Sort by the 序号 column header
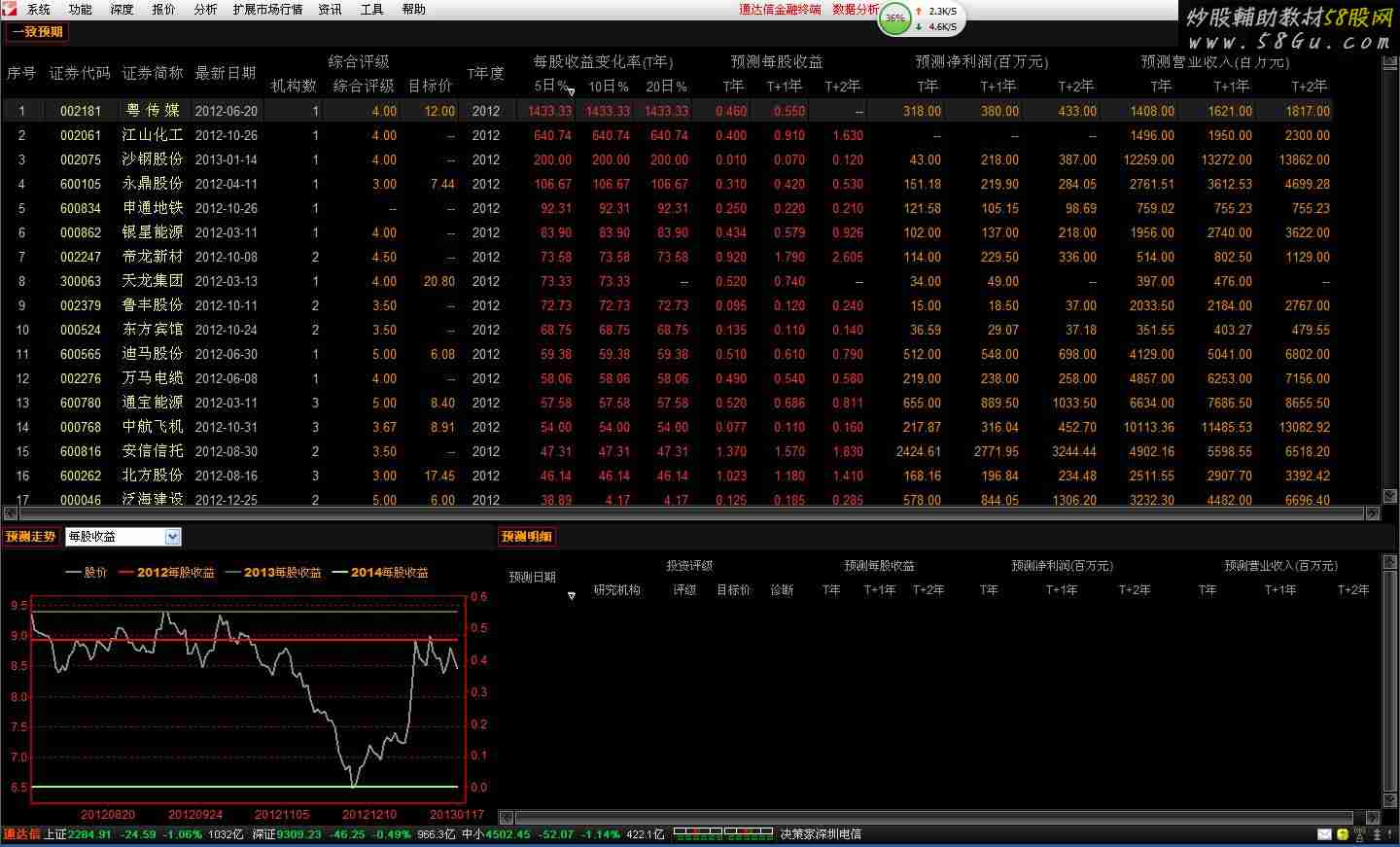1400x847 pixels. click(21, 74)
